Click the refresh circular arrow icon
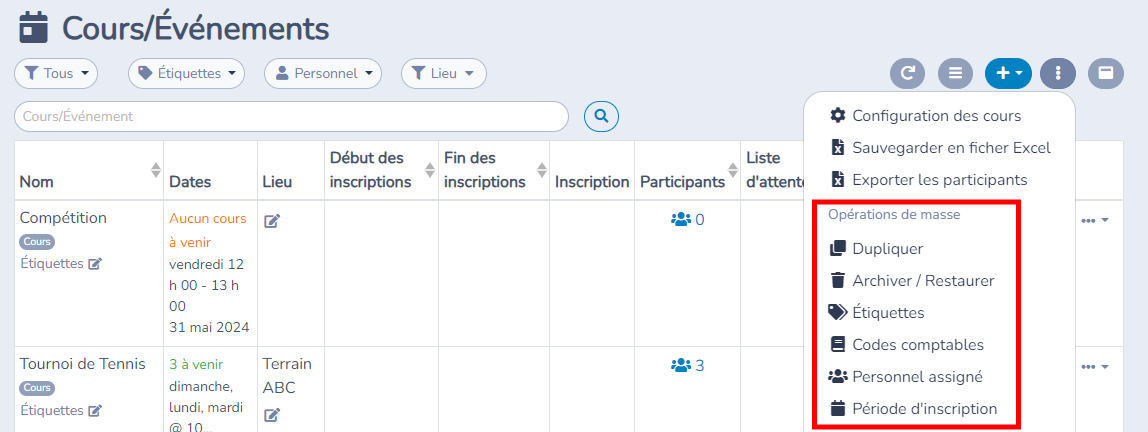 [908, 73]
